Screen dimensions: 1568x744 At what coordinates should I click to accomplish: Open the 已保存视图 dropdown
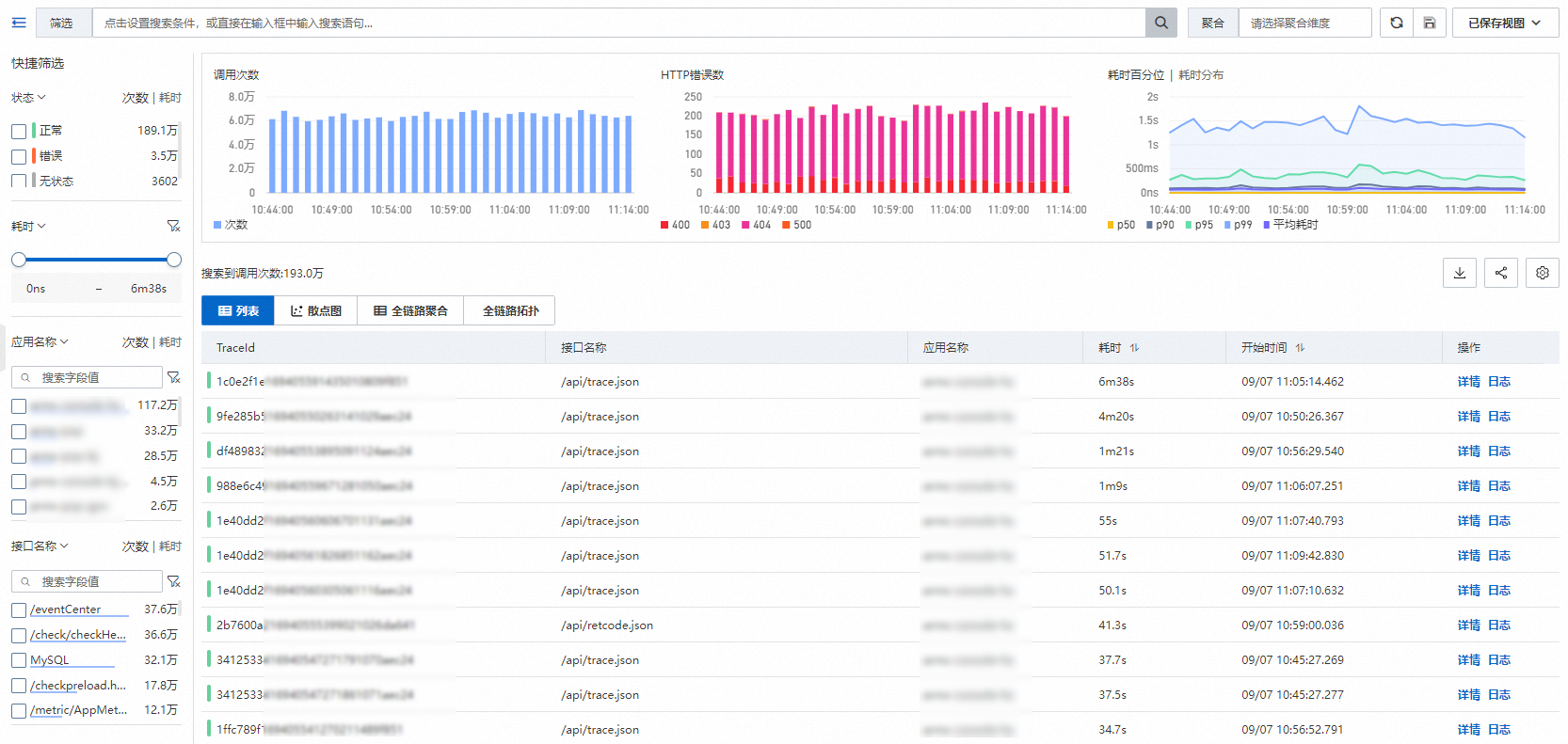pyautogui.click(x=1505, y=23)
